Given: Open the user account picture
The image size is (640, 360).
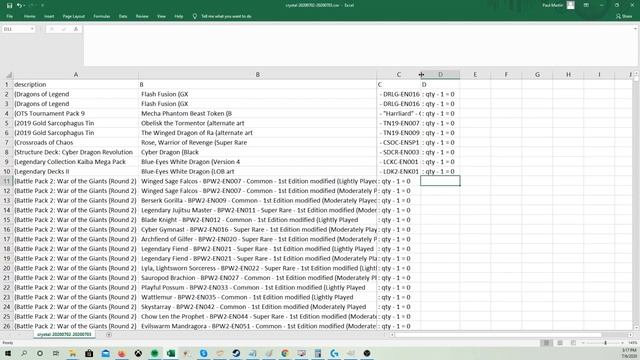Looking at the screenshot, I should point(571,5).
